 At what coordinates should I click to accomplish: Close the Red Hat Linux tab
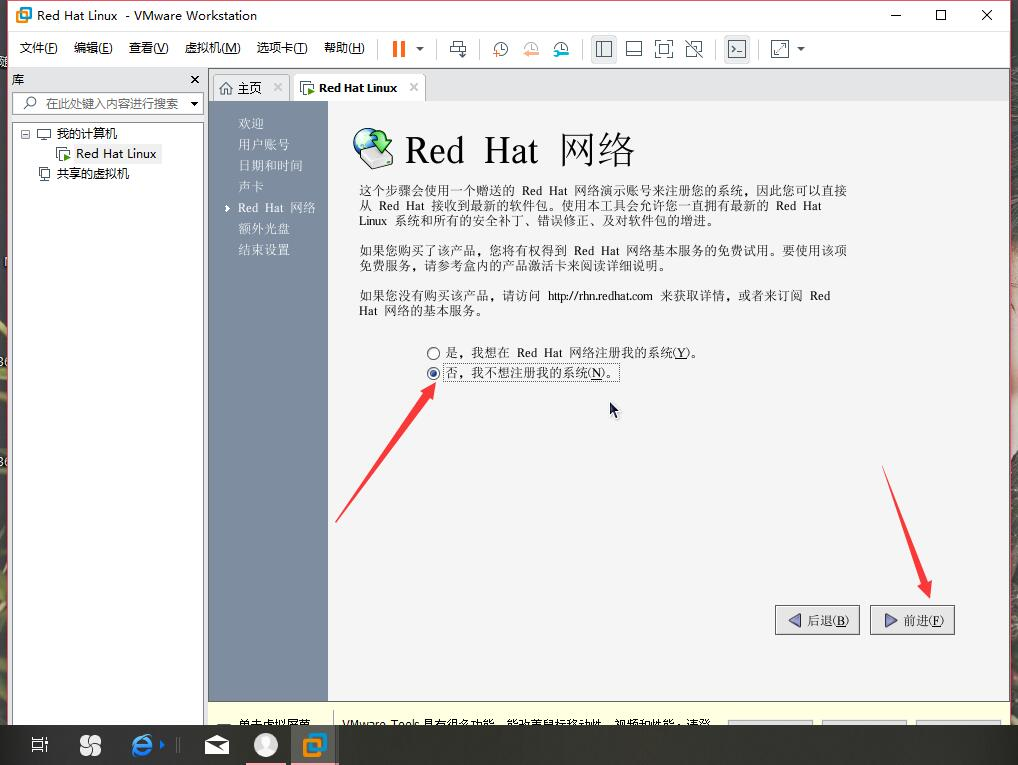pos(414,87)
